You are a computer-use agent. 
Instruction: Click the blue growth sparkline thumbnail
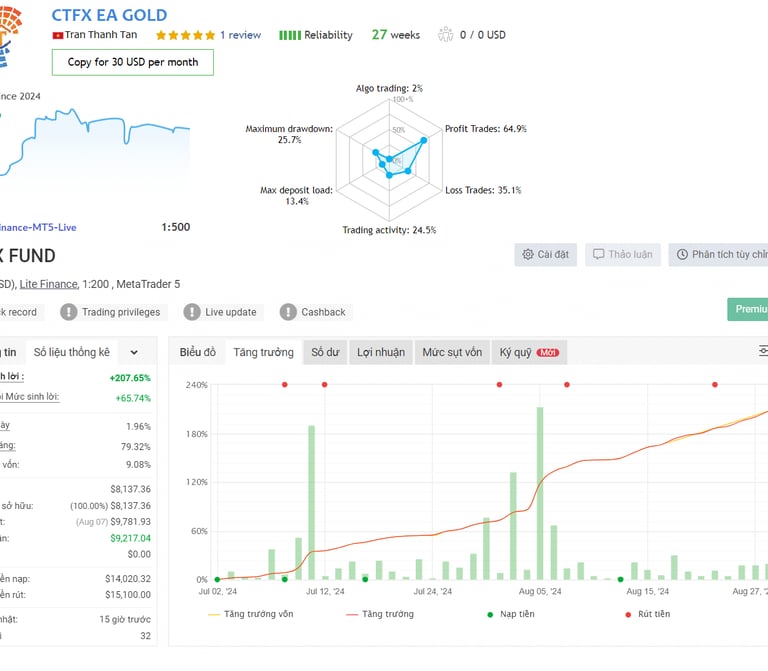tap(95, 142)
